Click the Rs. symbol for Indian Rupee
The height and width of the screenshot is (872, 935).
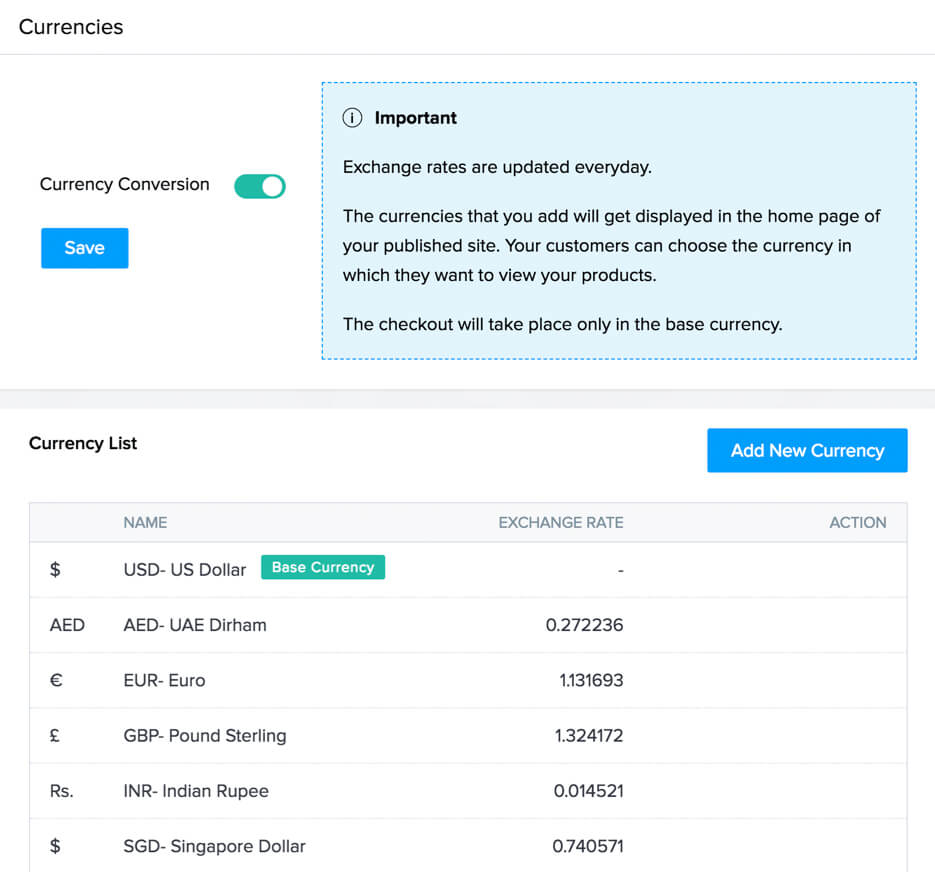[62, 791]
